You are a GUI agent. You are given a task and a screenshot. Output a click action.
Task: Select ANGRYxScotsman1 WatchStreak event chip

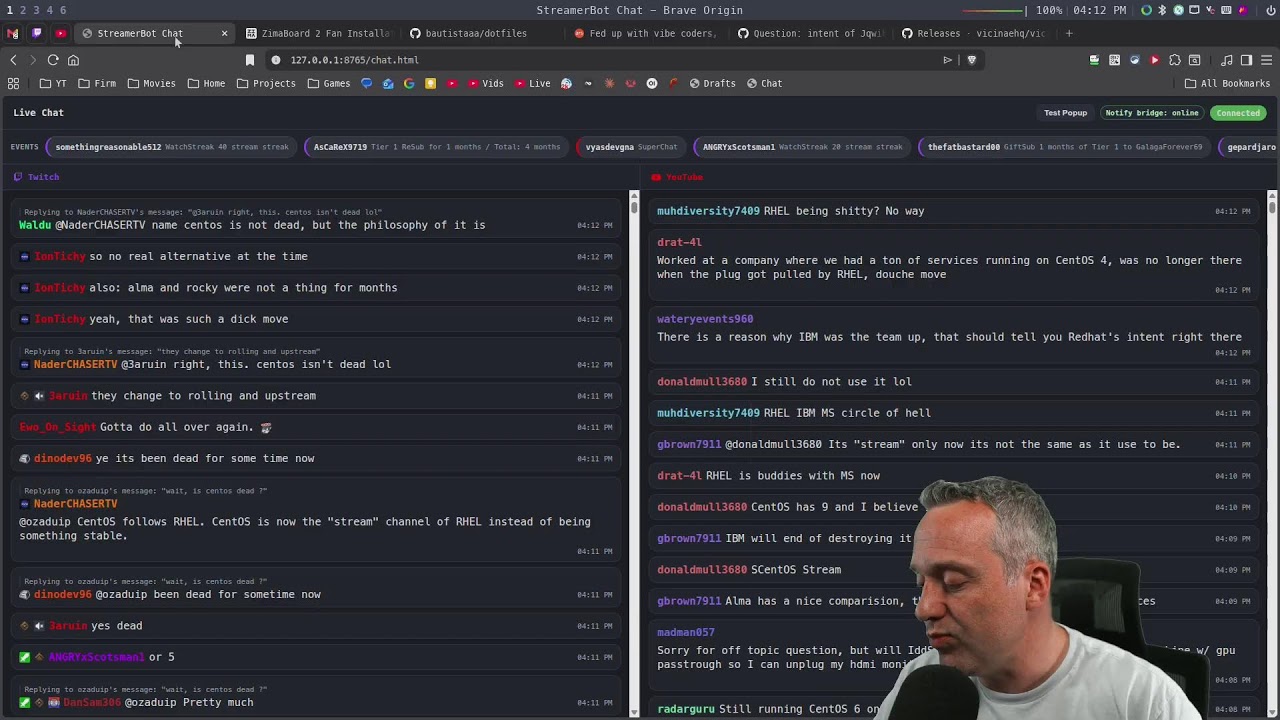coord(802,147)
